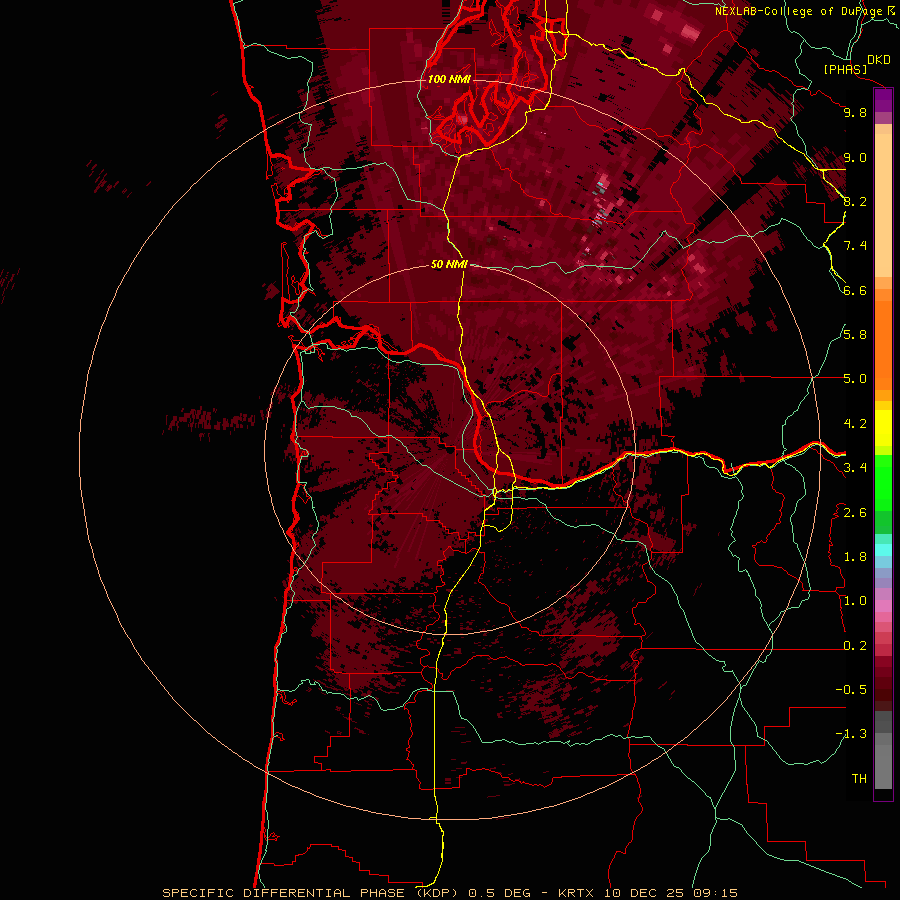Click the "DKD" unit label

coord(879,59)
